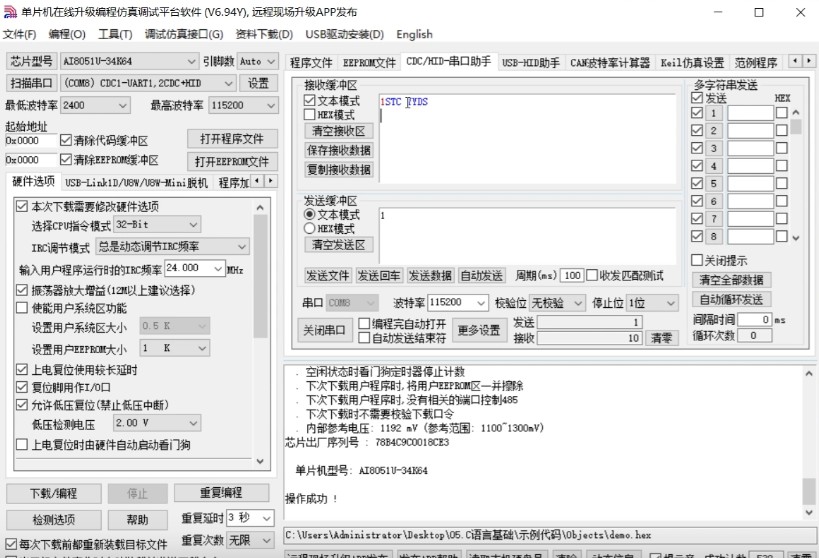Click 关闭串口 button
819x558 pixels.
click(x=324, y=330)
